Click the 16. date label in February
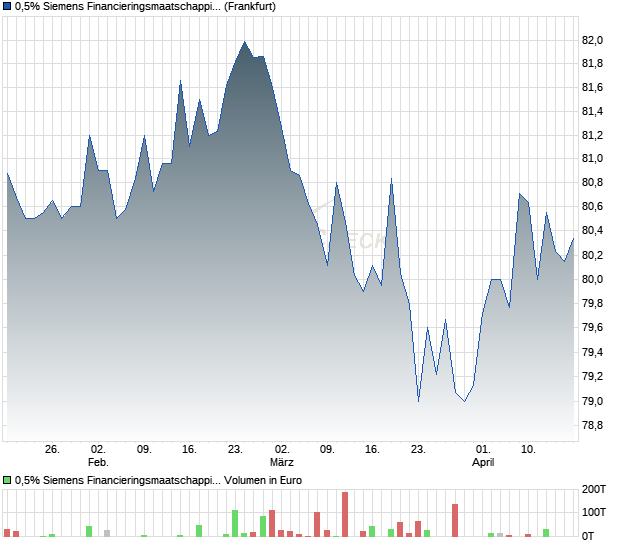This screenshot has width=620, height=546. click(189, 450)
